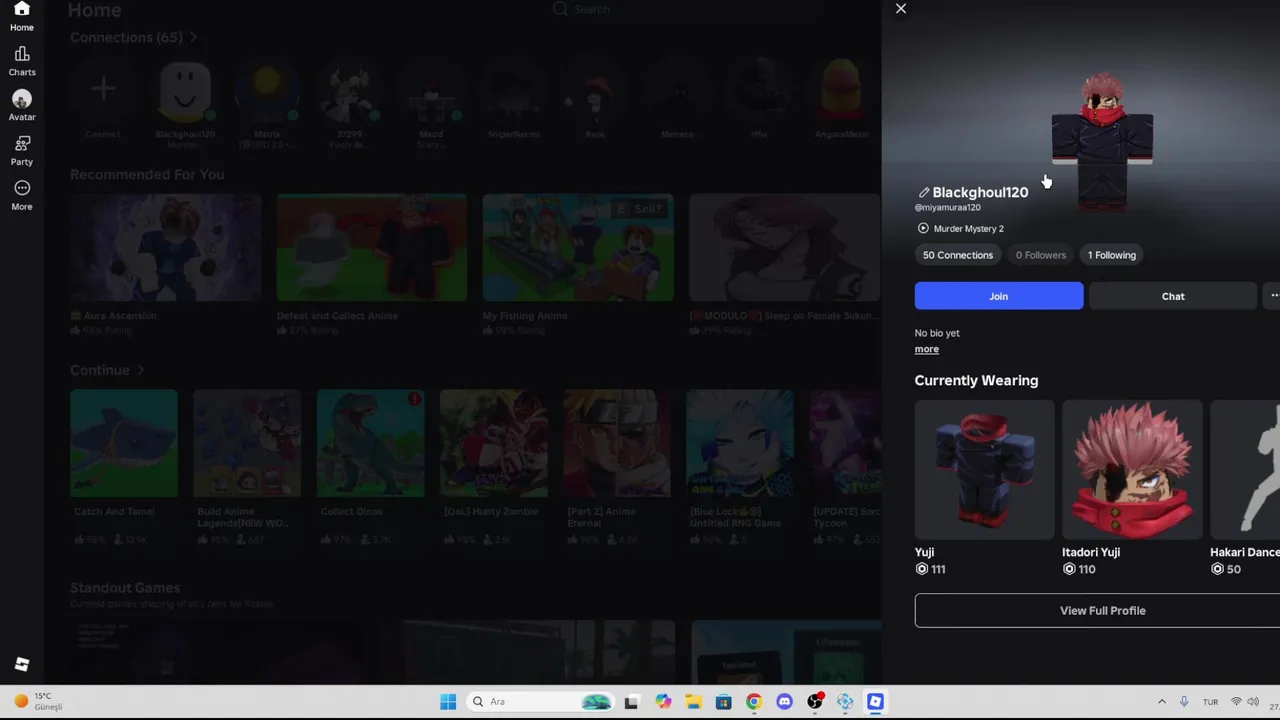Expand the Connections (65) header arrow

tap(193, 37)
